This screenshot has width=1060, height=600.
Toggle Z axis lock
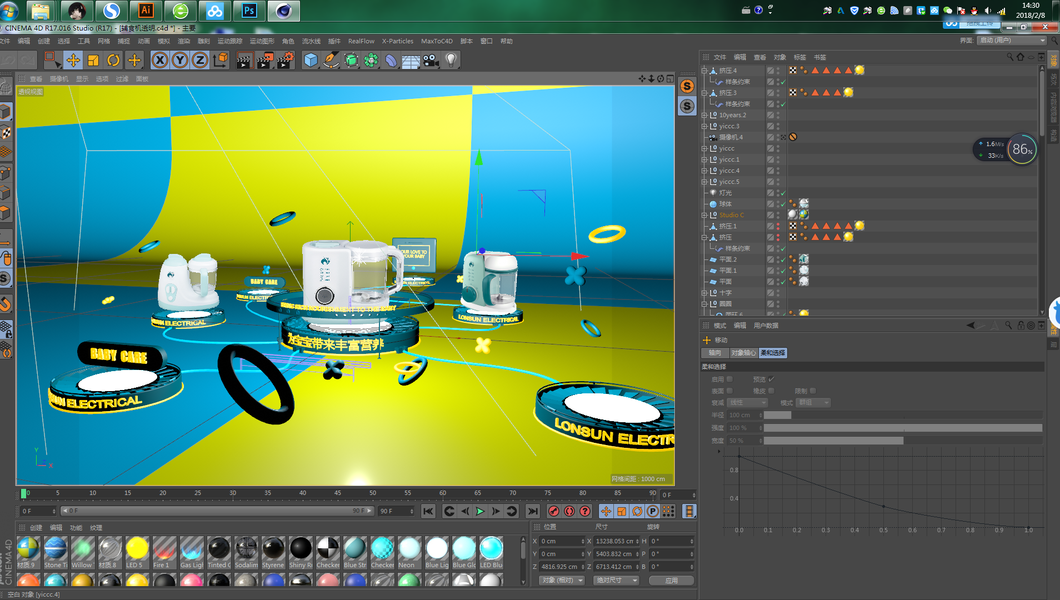[x=199, y=60]
